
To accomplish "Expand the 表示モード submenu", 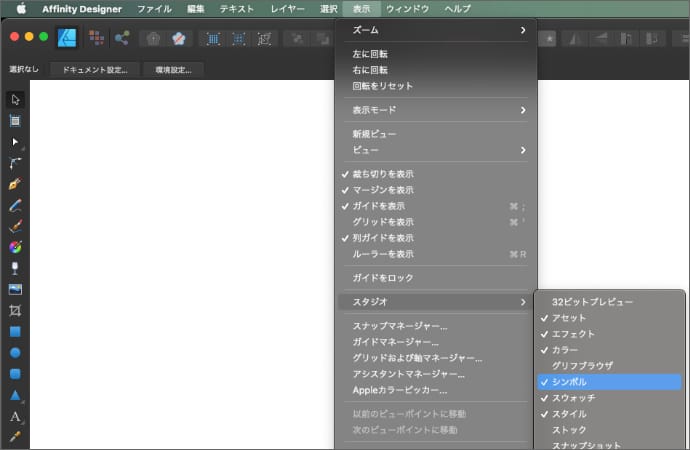I will click(435, 110).
